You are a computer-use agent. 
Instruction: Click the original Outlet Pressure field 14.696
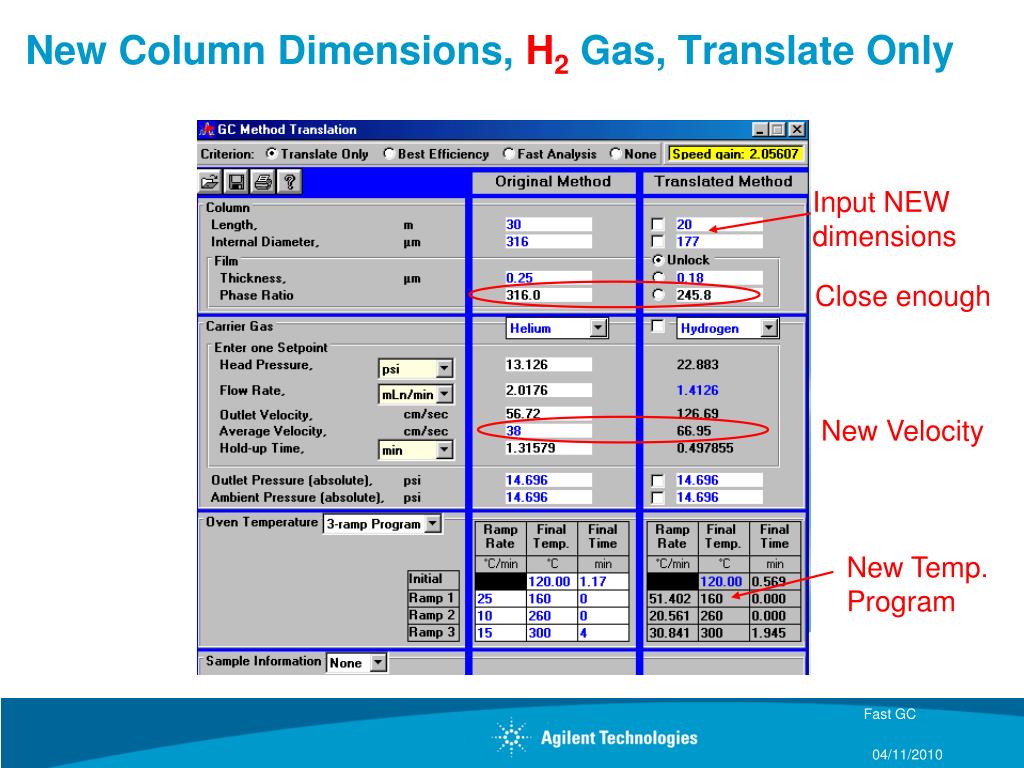[548, 481]
